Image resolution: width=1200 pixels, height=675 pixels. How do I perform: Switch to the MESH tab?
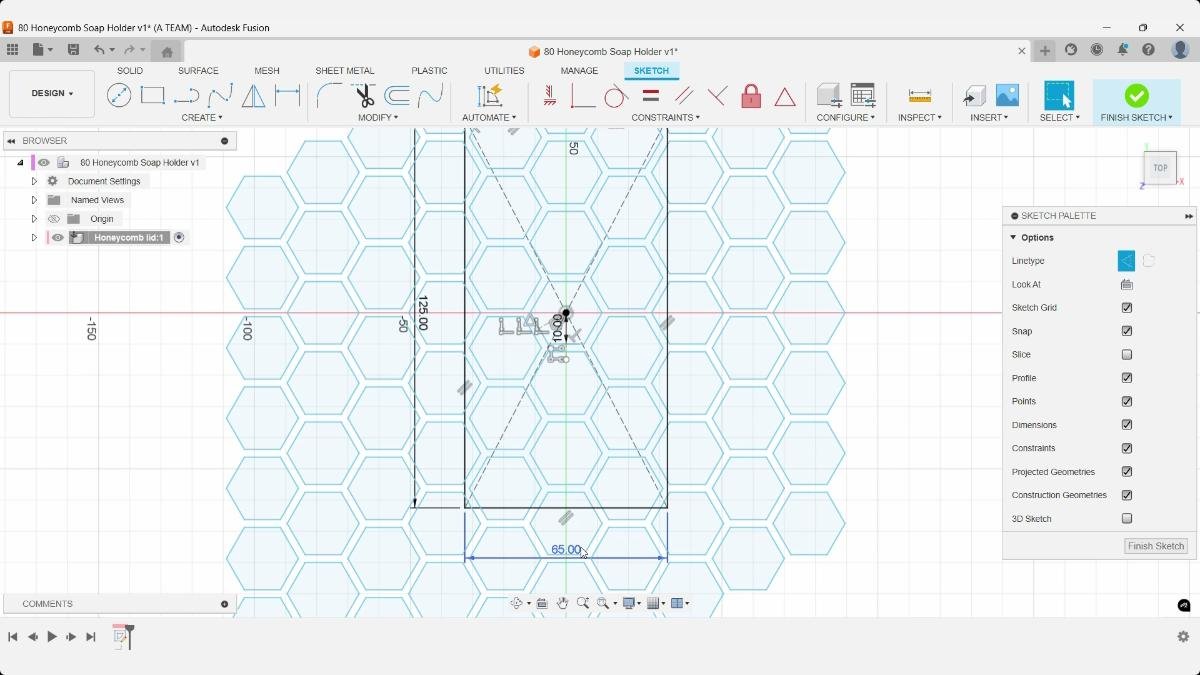pos(267,71)
